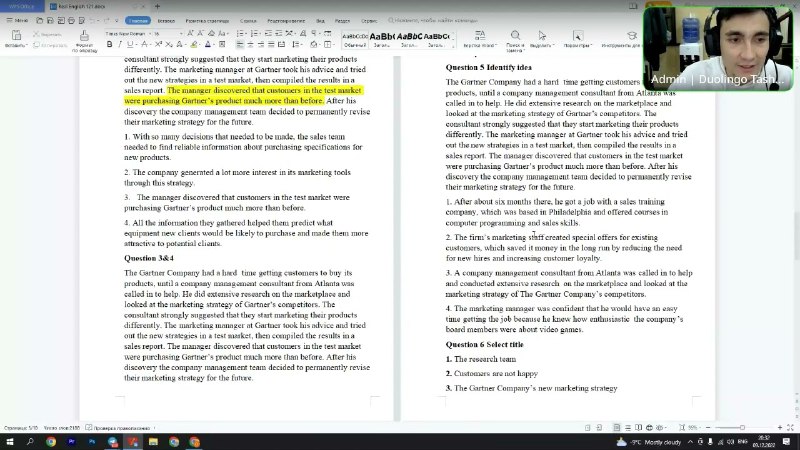Open the Menu hamburger button
800x450 pixels.
[x=17, y=20]
